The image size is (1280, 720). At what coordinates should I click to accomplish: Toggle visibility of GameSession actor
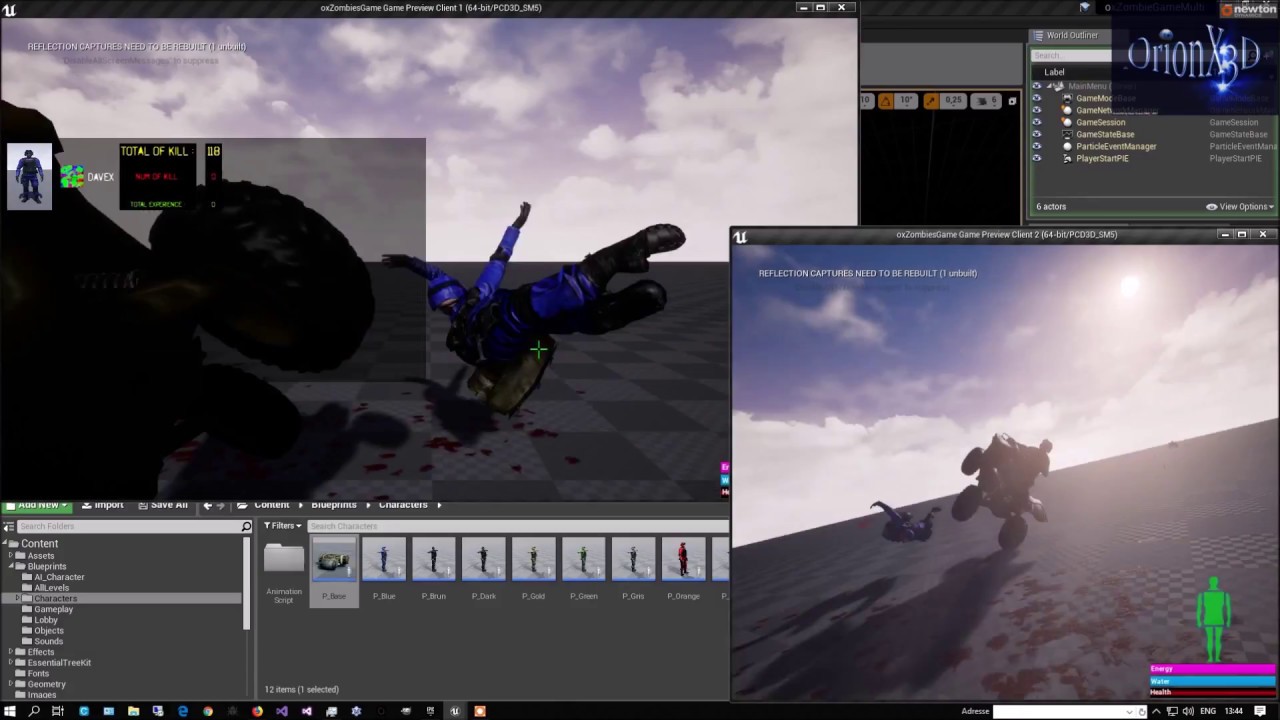coord(1036,122)
